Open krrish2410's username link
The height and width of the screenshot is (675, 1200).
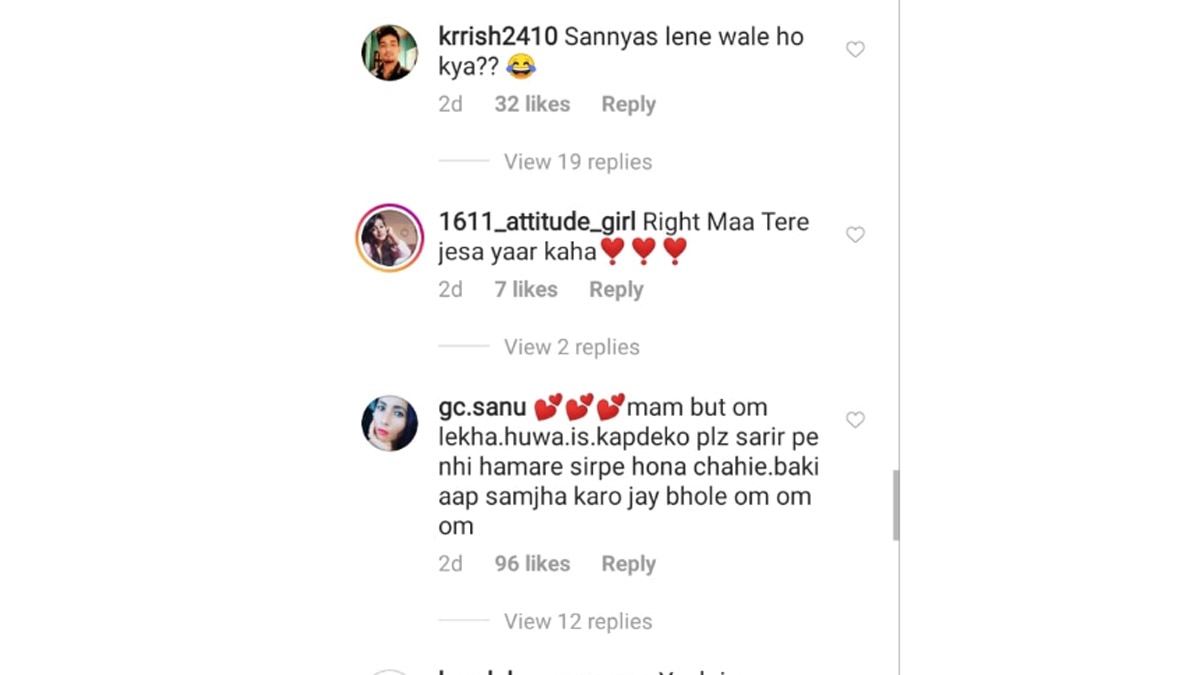pos(496,35)
